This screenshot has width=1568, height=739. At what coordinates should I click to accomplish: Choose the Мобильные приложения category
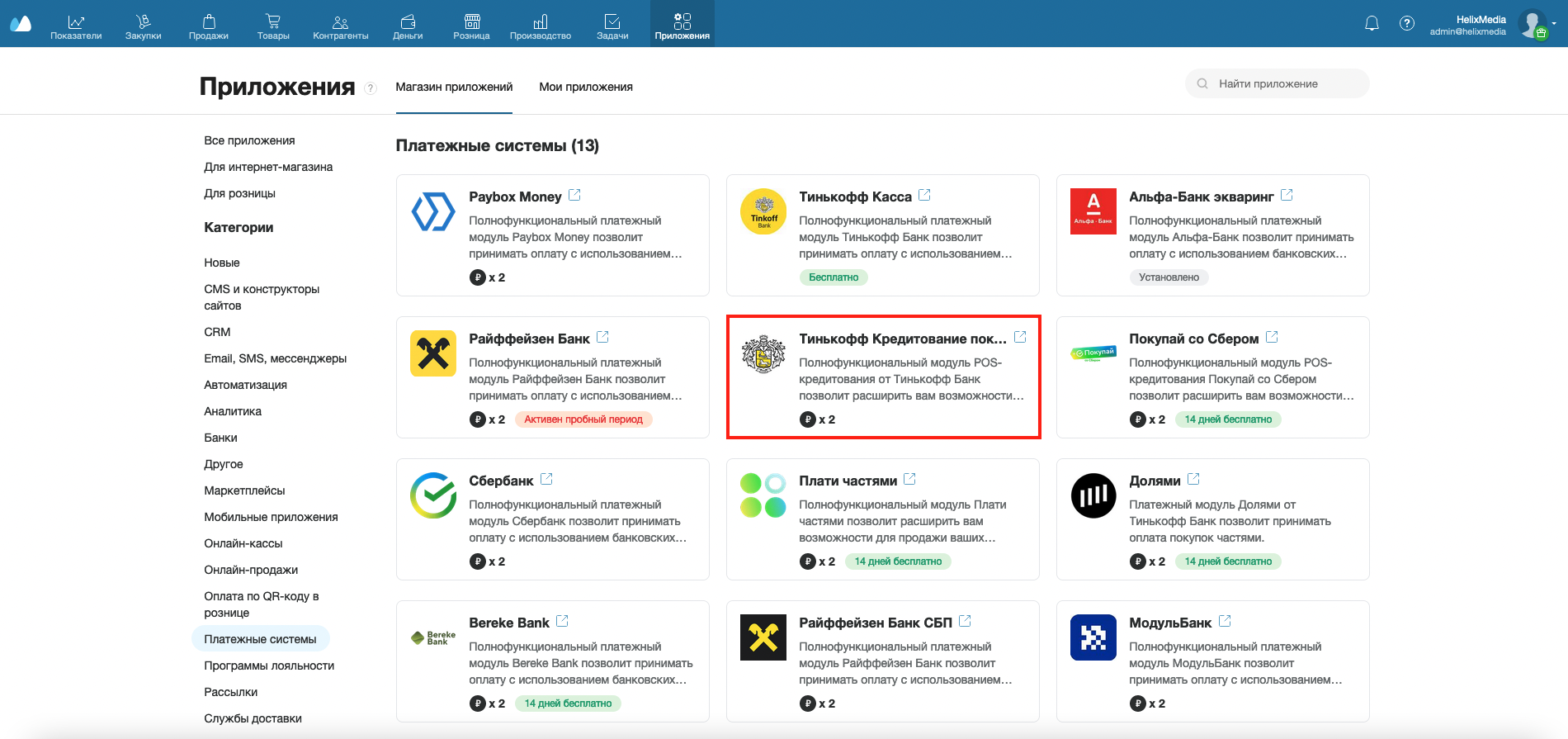click(271, 517)
